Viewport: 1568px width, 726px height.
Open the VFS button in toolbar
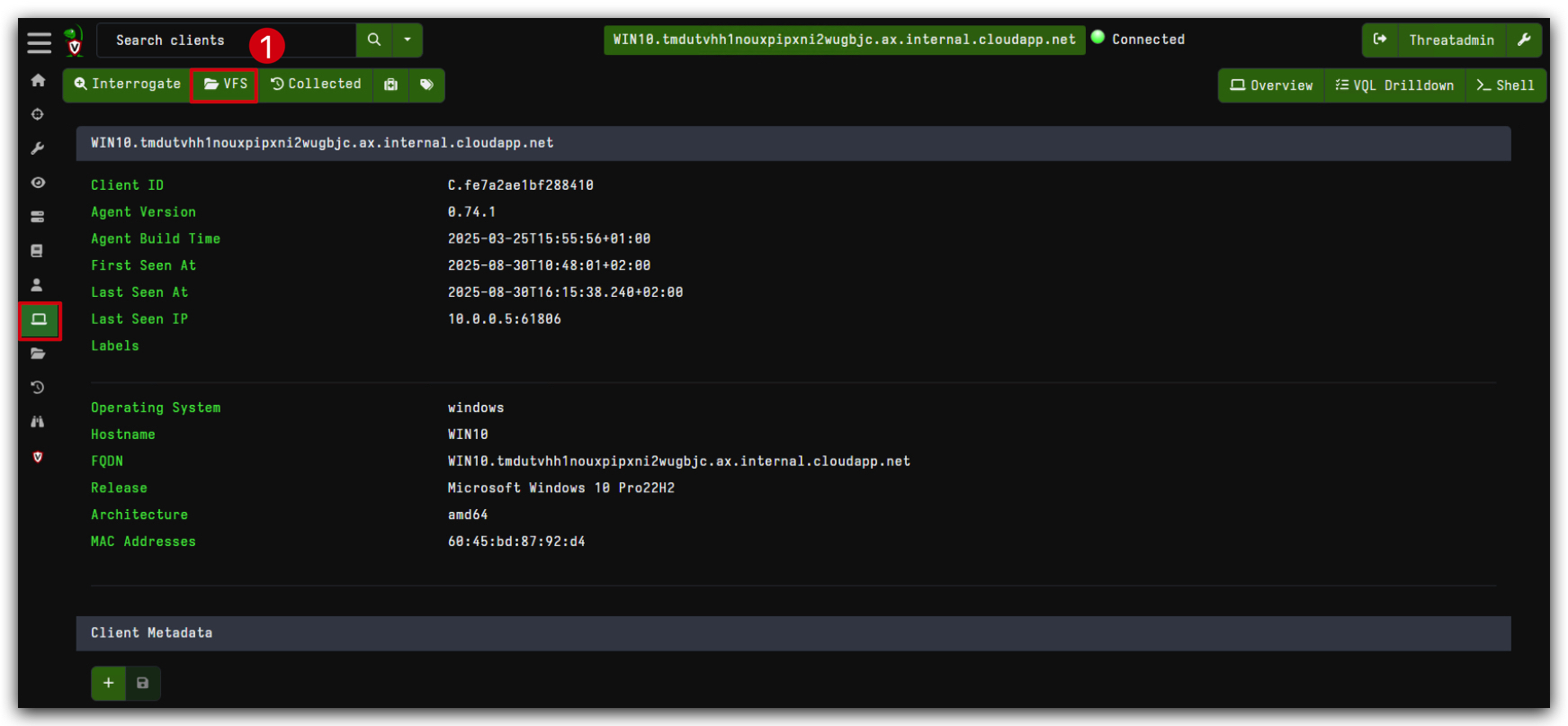[x=225, y=85]
